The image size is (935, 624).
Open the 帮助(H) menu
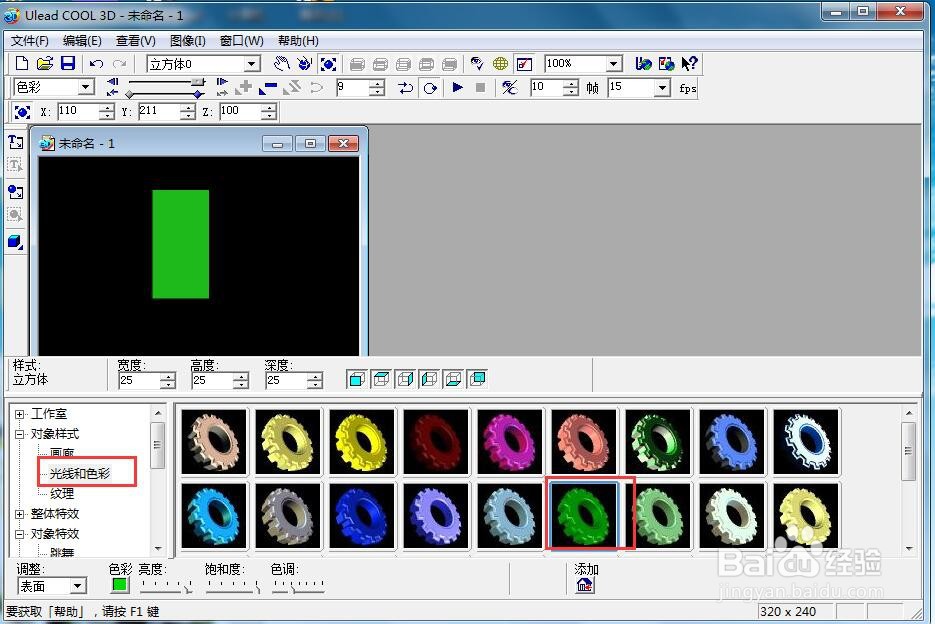(x=298, y=41)
